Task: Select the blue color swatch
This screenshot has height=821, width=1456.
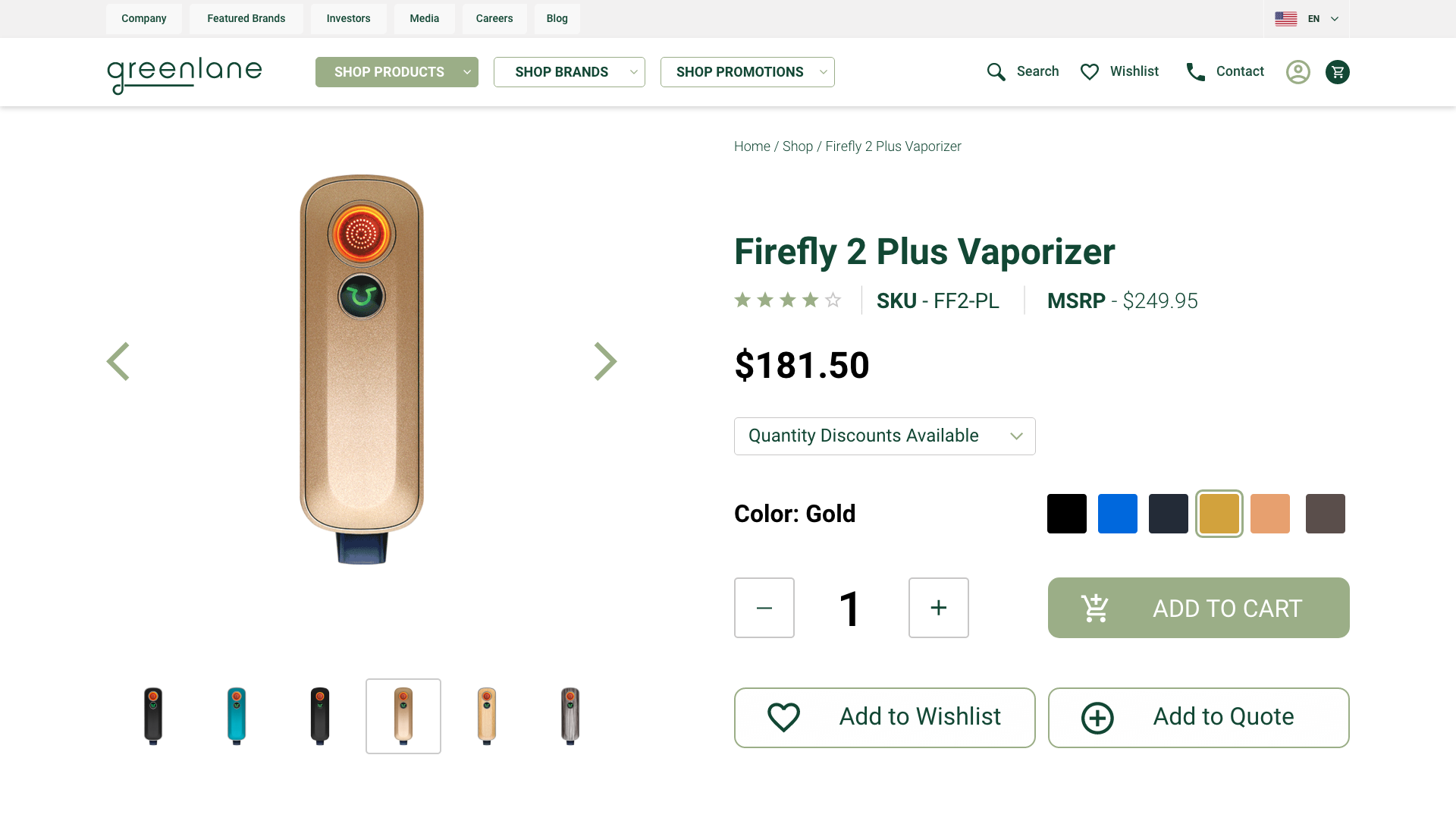Action: [1117, 514]
